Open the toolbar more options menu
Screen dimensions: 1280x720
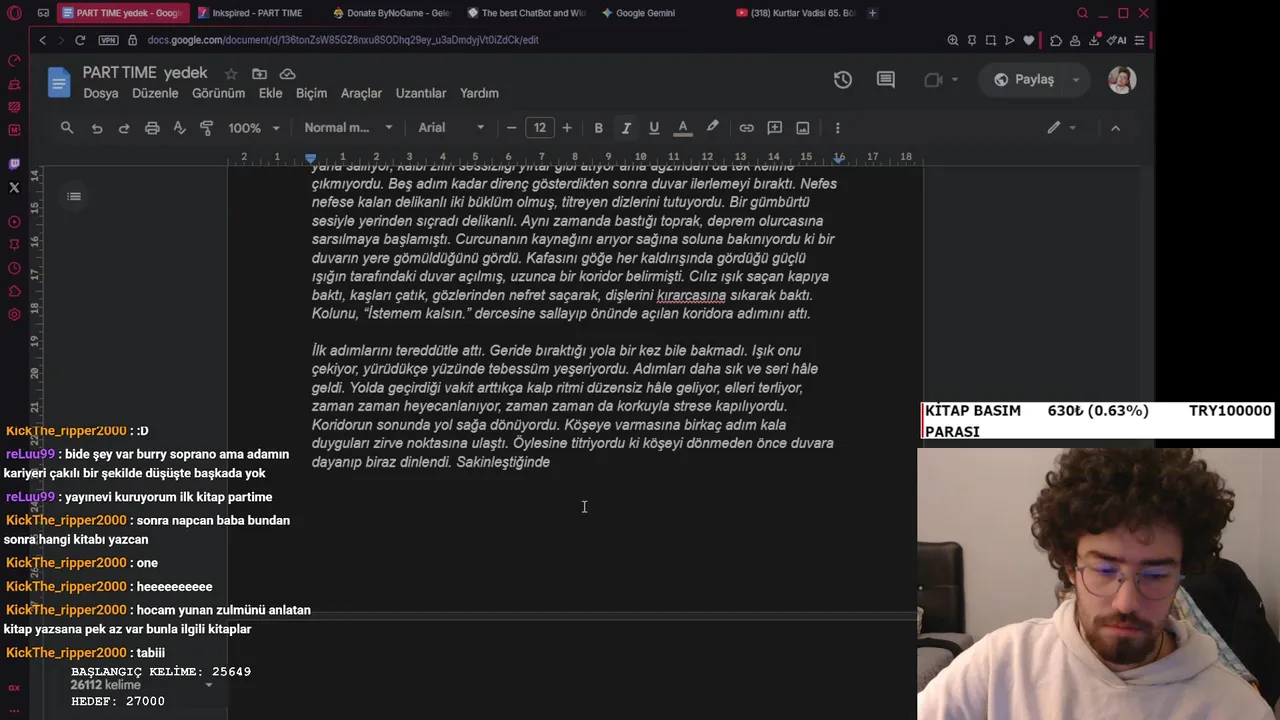pos(837,128)
